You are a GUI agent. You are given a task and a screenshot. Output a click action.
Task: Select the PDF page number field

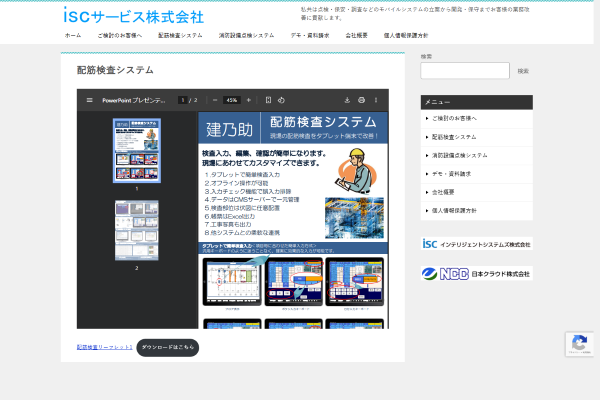point(183,100)
